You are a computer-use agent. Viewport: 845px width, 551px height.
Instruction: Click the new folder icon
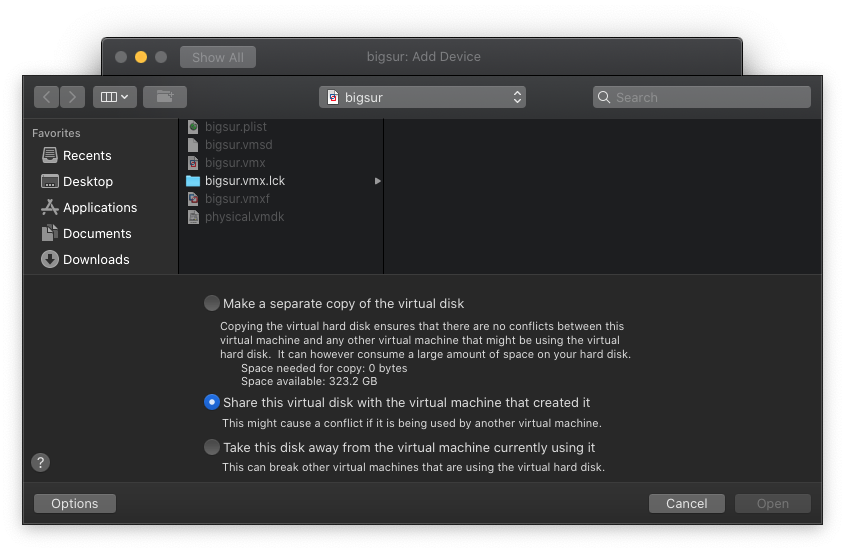click(165, 97)
